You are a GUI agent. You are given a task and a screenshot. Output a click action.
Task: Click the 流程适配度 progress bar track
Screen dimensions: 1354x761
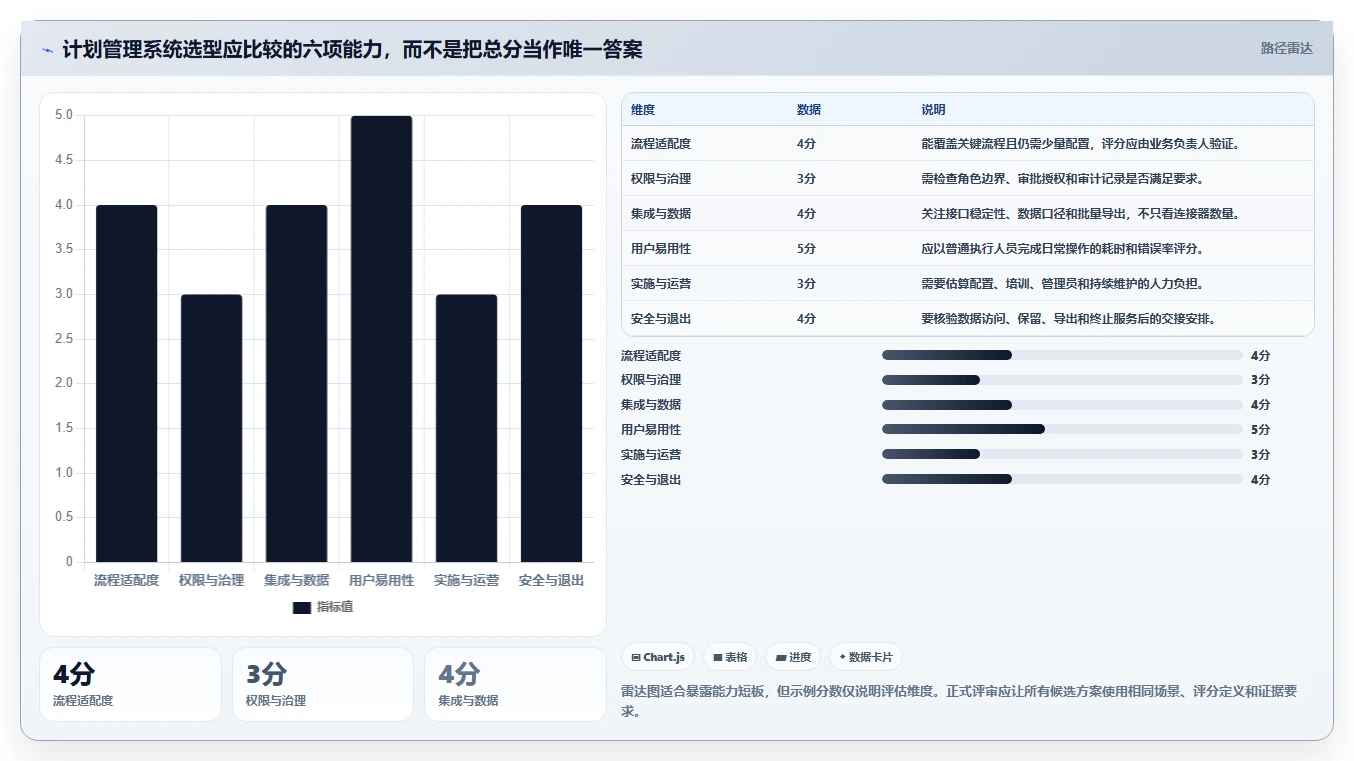(x=1062, y=355)
